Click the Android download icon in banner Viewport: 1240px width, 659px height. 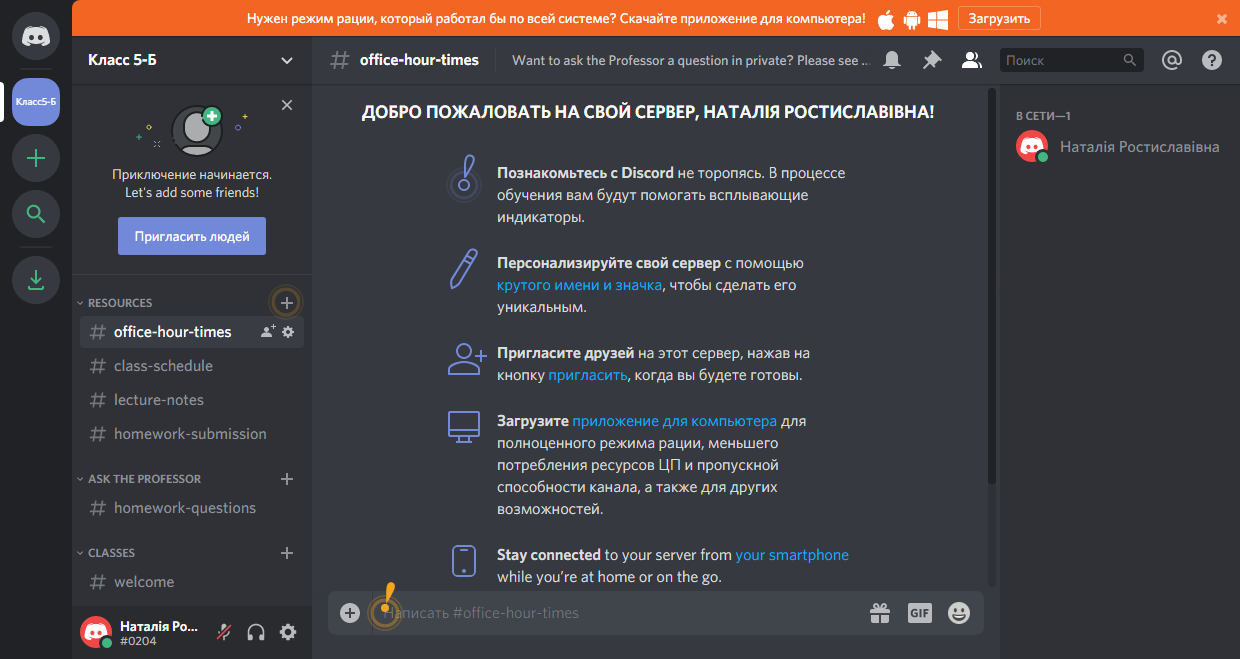point(911,19)
